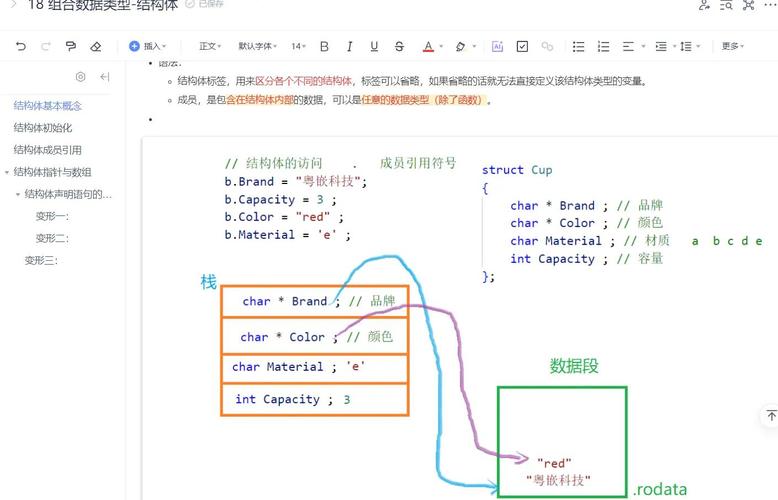Insert a checkbox task item
778x500 pixels.
pos(522,46)
